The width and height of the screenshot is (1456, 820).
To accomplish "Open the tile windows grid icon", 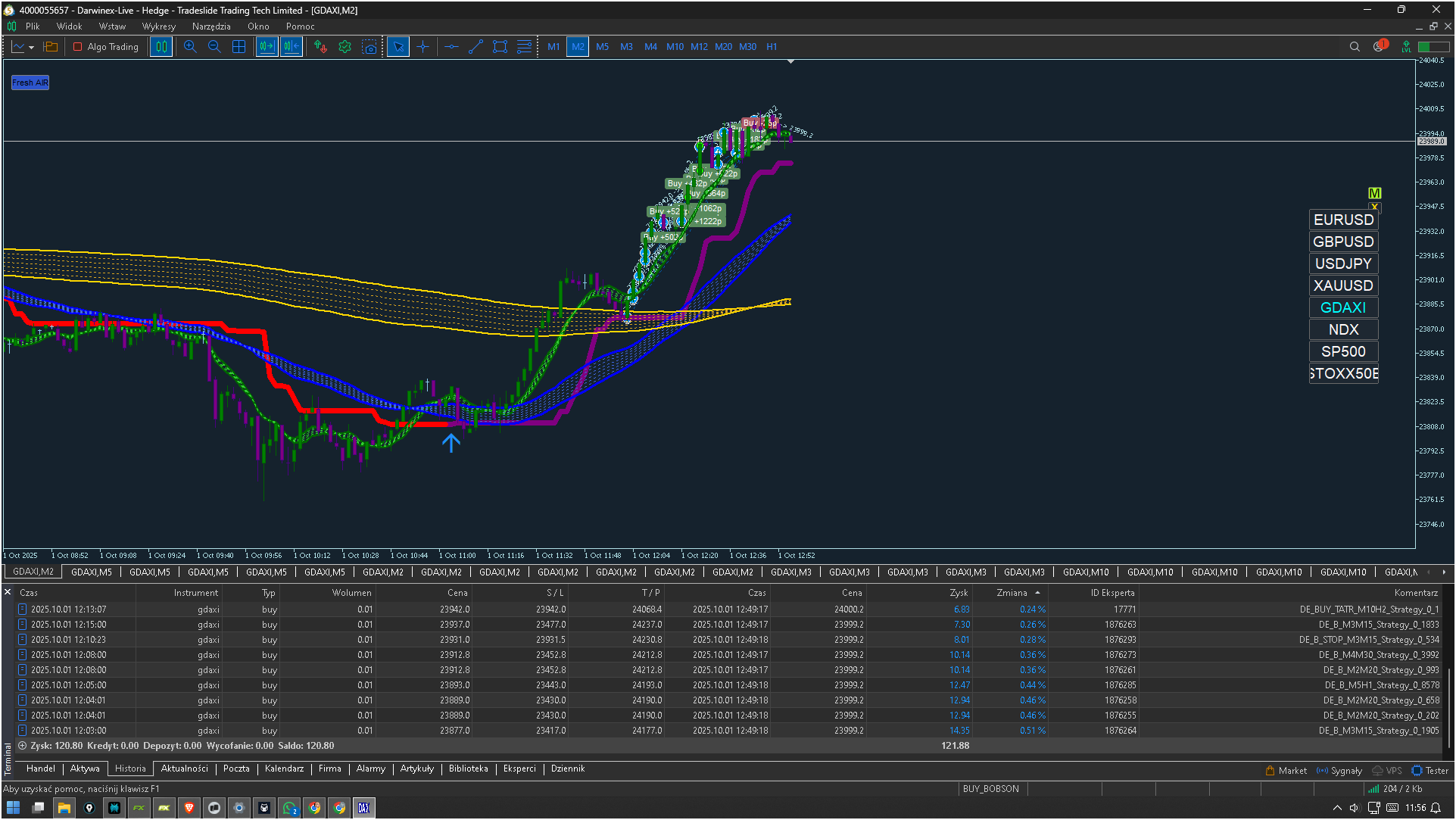I will pos(239,47).
